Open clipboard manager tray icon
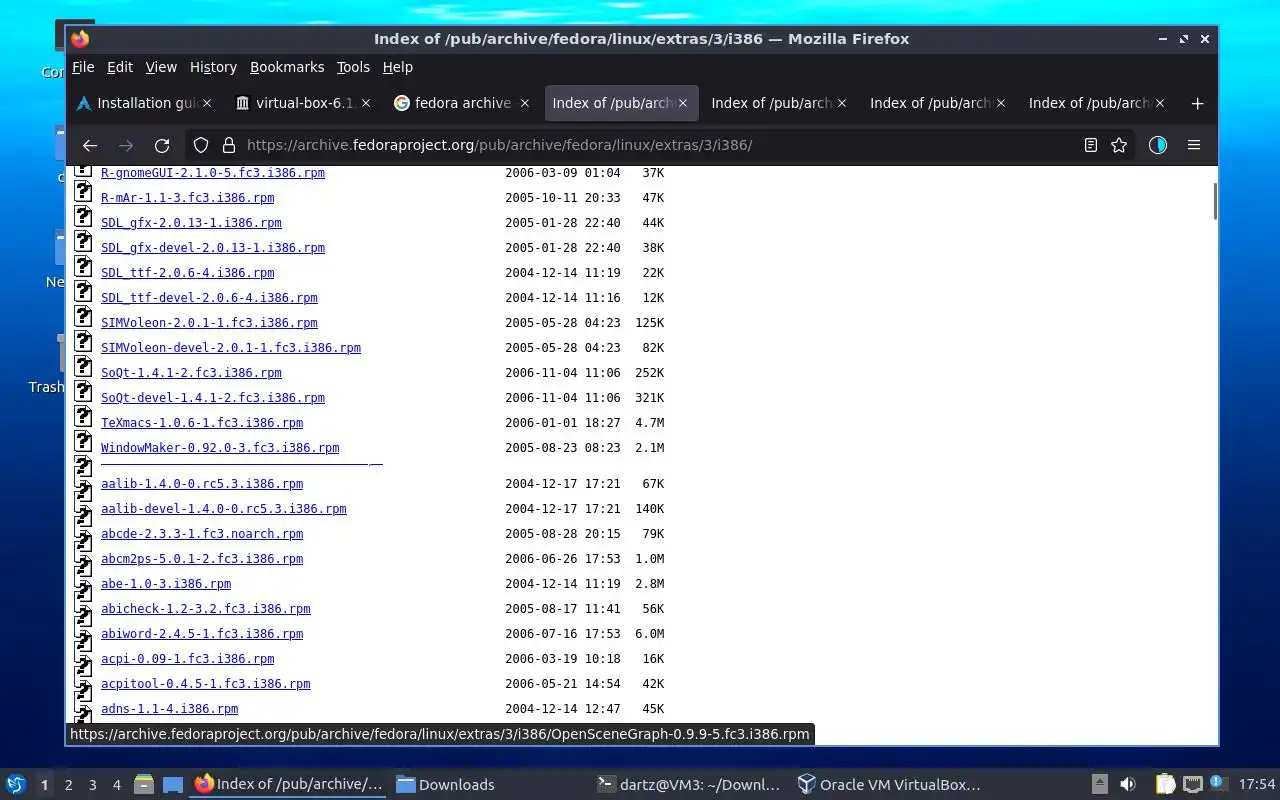The width and height of the screenshot is (1280, 800). (1165, 784)
